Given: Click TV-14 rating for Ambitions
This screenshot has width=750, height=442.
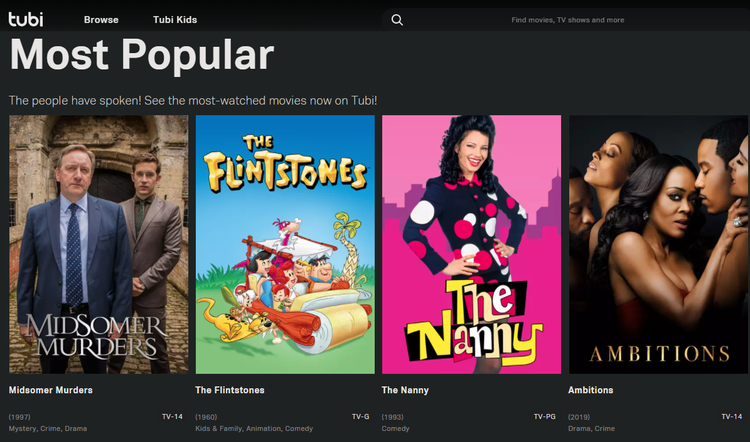Looking at the screenshot, I should click(x=732, y=417).
